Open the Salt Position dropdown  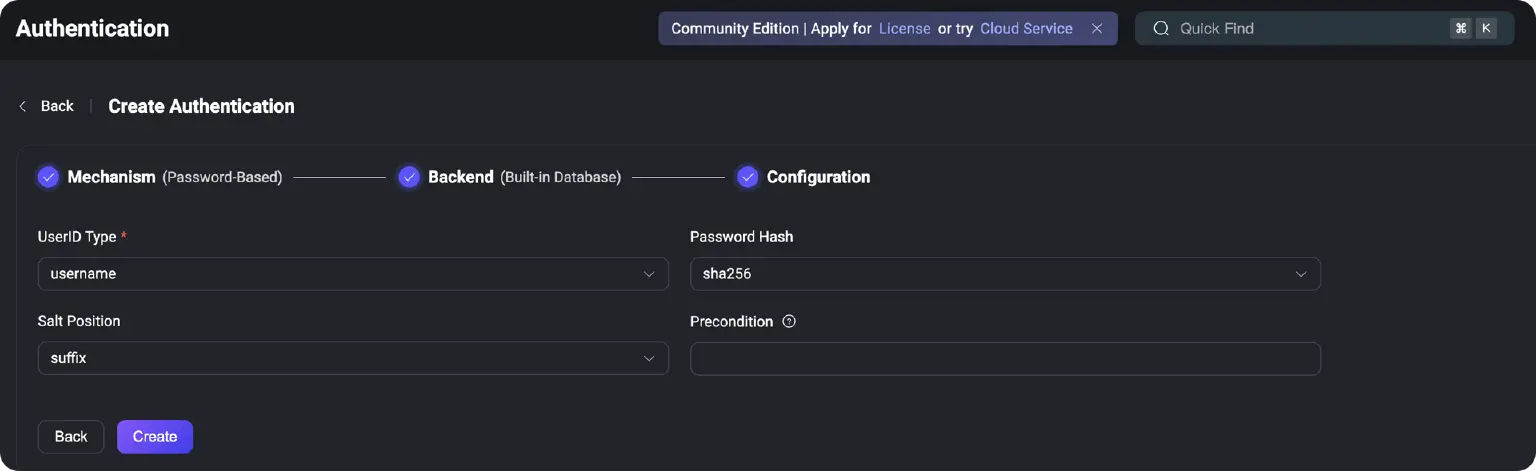[x=352, y=358]
